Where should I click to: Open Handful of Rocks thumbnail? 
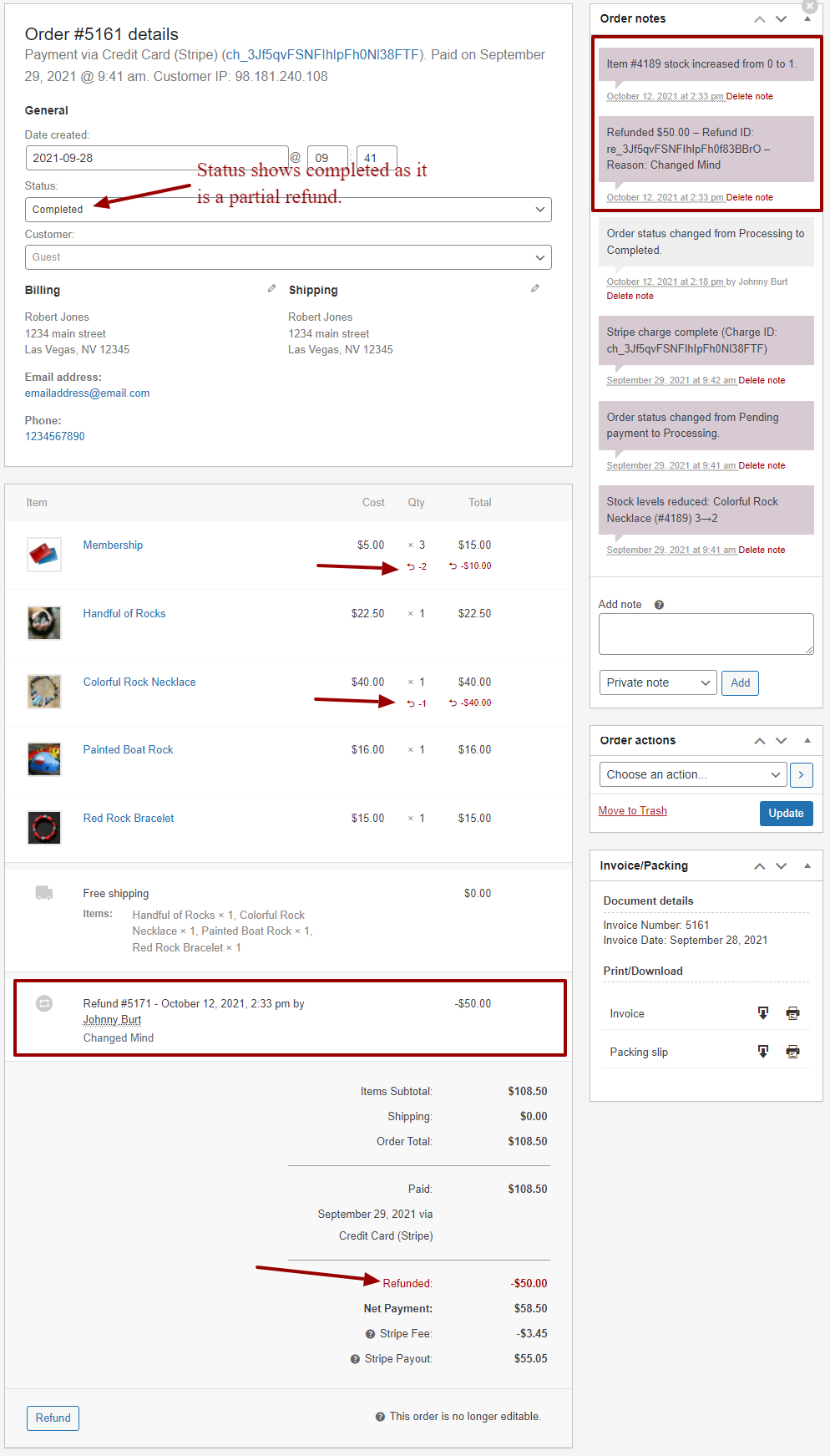pos(44,623)
